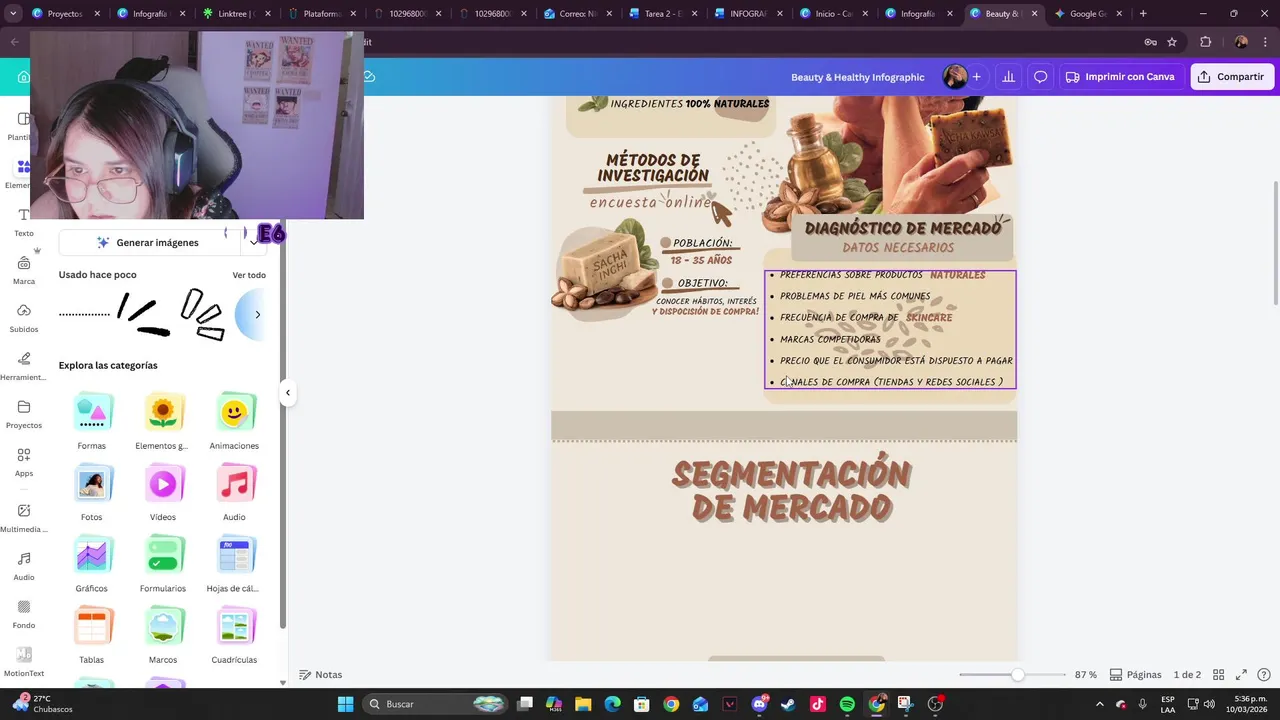1280x720 pixels.
Task: Click the Generar imágenes button
Action: 149,243
